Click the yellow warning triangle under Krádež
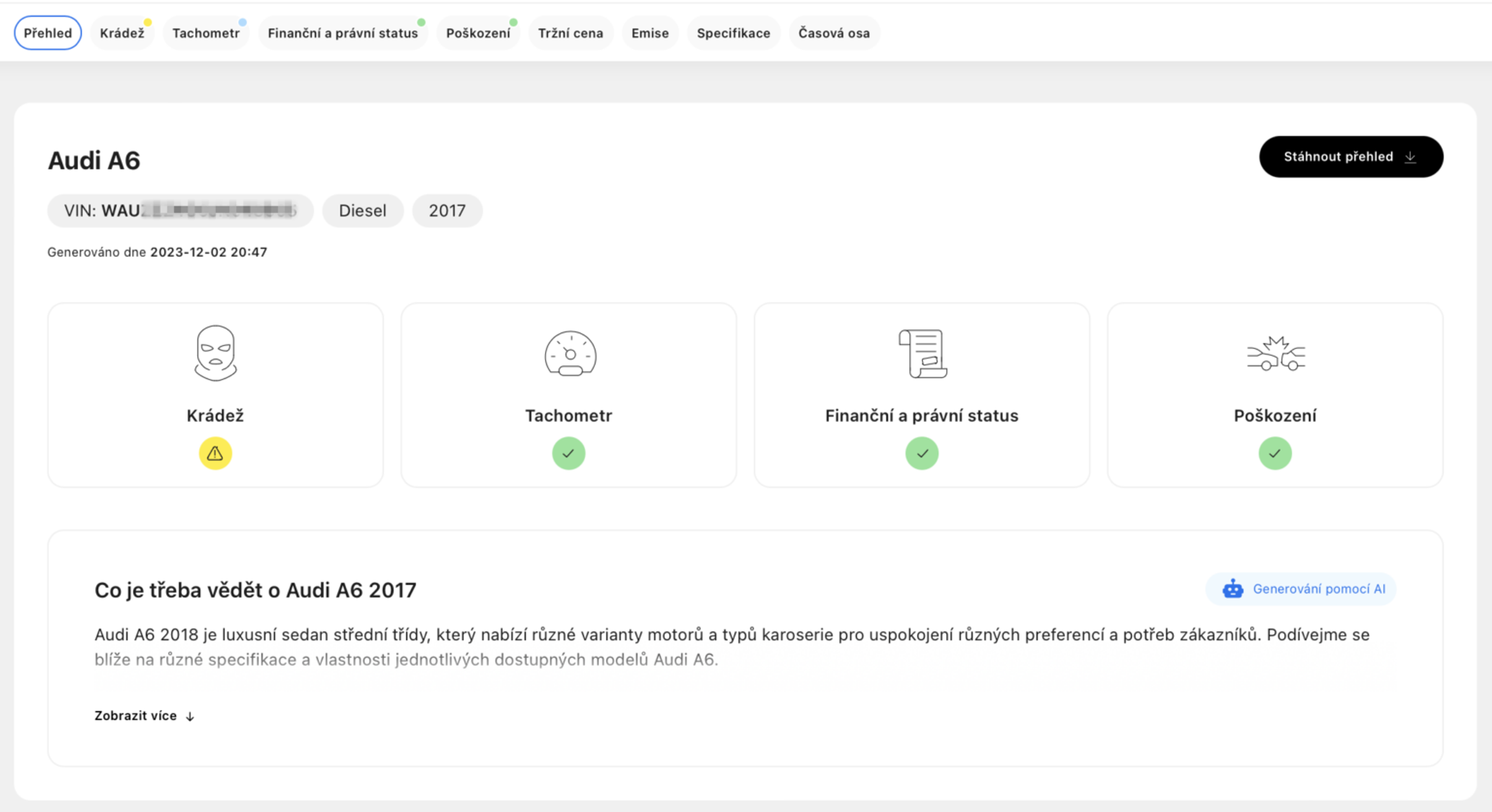1492x812 pixels. (216, 453)
